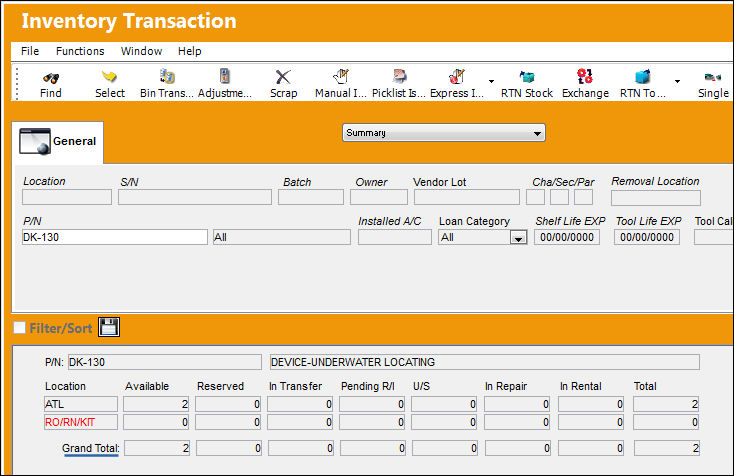Image resolution: width=734 pixels, height=476 pixels.
Task: Click the Vendor Lot input field
Action: point(467,197)
